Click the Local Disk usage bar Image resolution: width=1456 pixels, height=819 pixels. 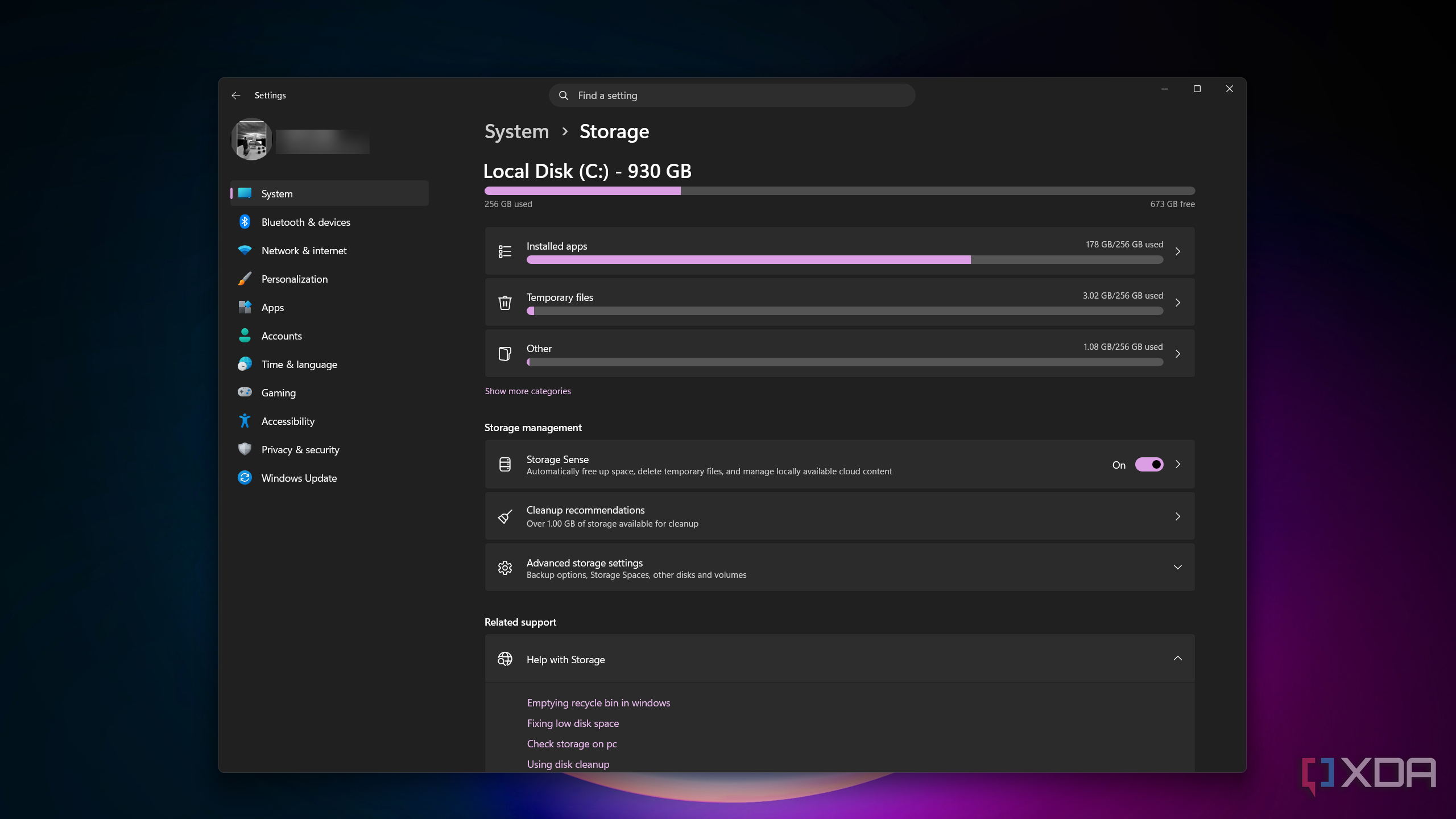(839, 191)
